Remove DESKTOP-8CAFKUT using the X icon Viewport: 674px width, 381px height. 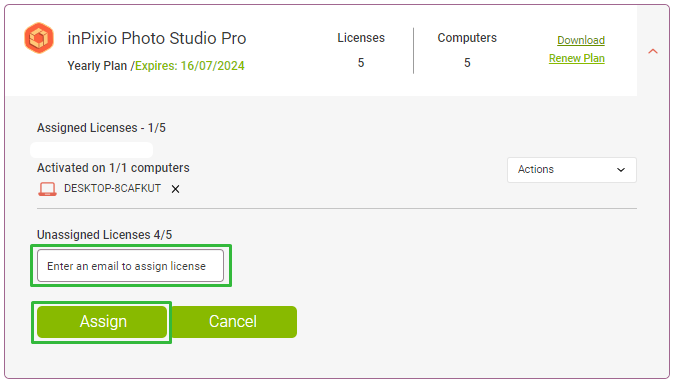(x=175, y=189)
